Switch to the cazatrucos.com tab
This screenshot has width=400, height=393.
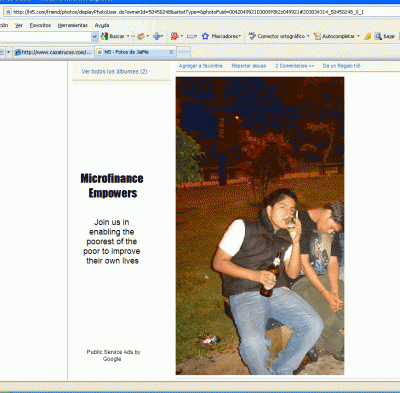(x=54, y=52)
